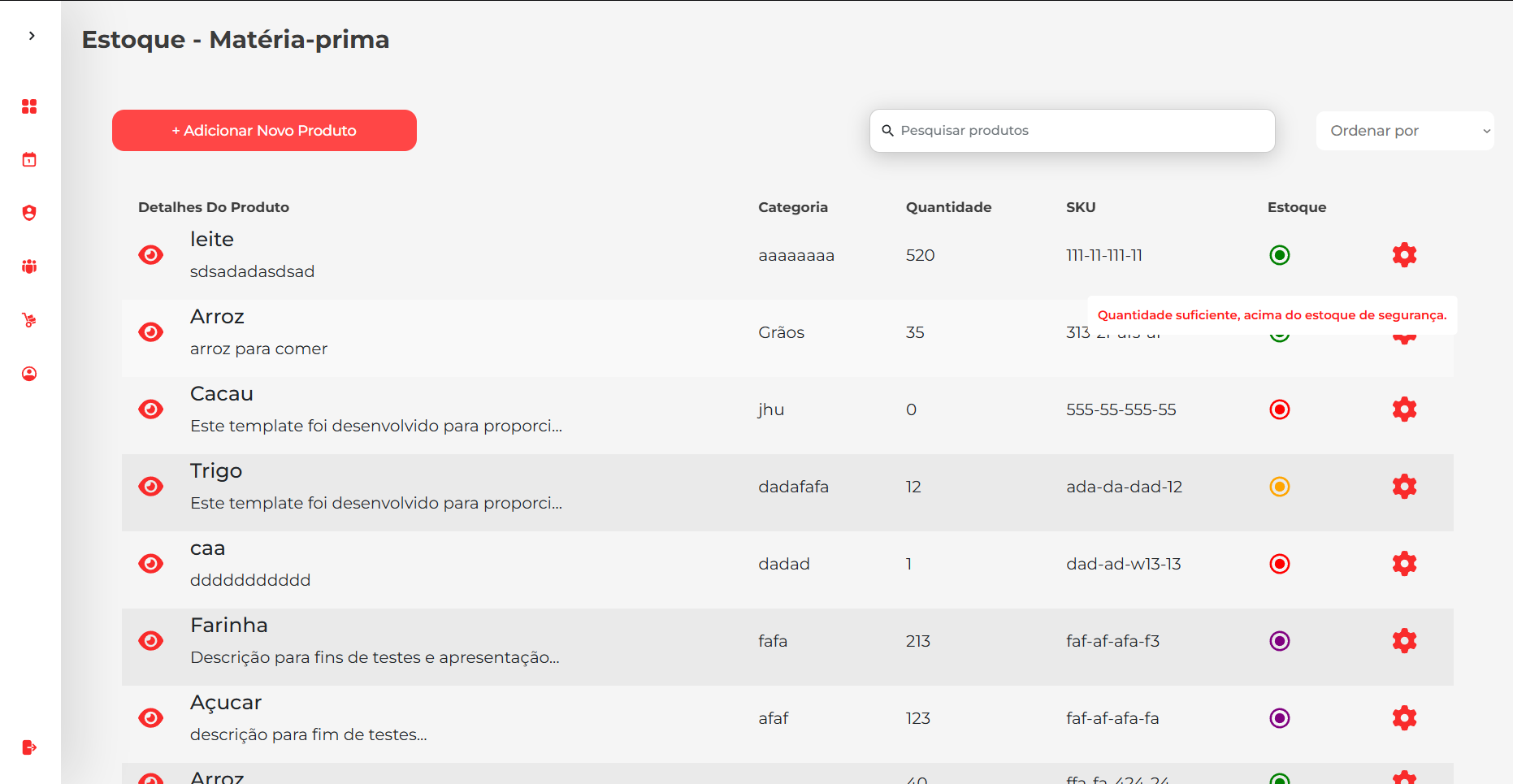1513x784 pixels.
Task: Select the product name Cacau
Action: coord(222,394)
